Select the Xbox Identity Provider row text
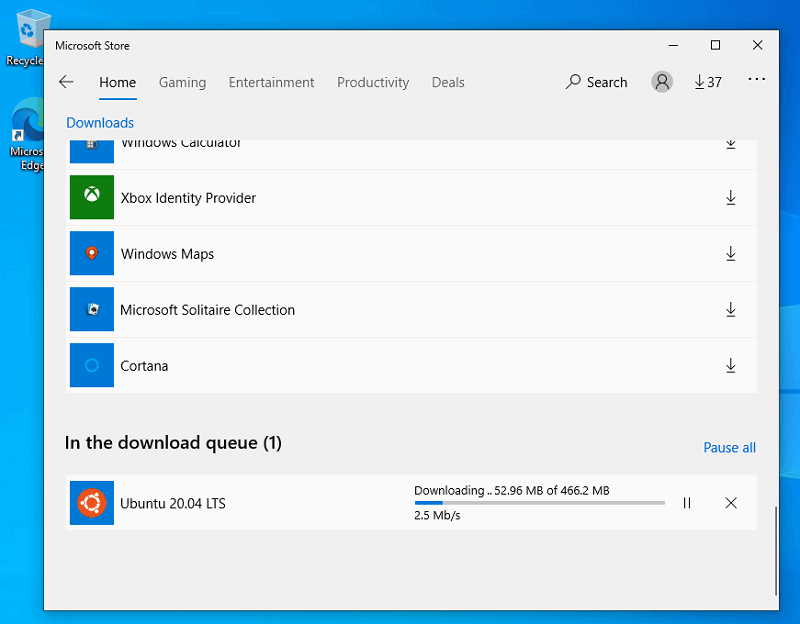This screenshot has width=800, height=624. (188, 198)
